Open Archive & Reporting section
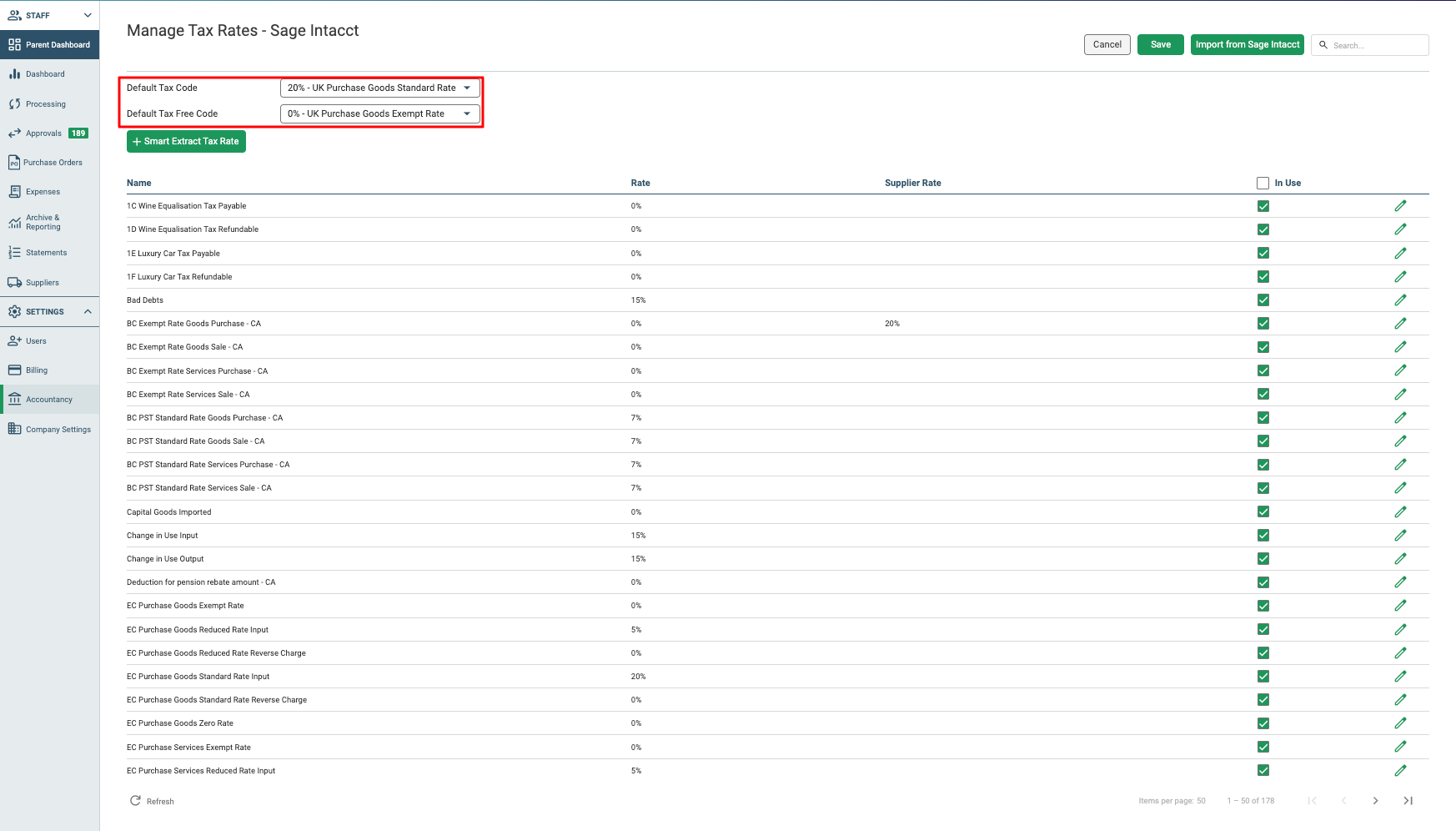This screenshot has width=1456, height=831. point(49,222)
